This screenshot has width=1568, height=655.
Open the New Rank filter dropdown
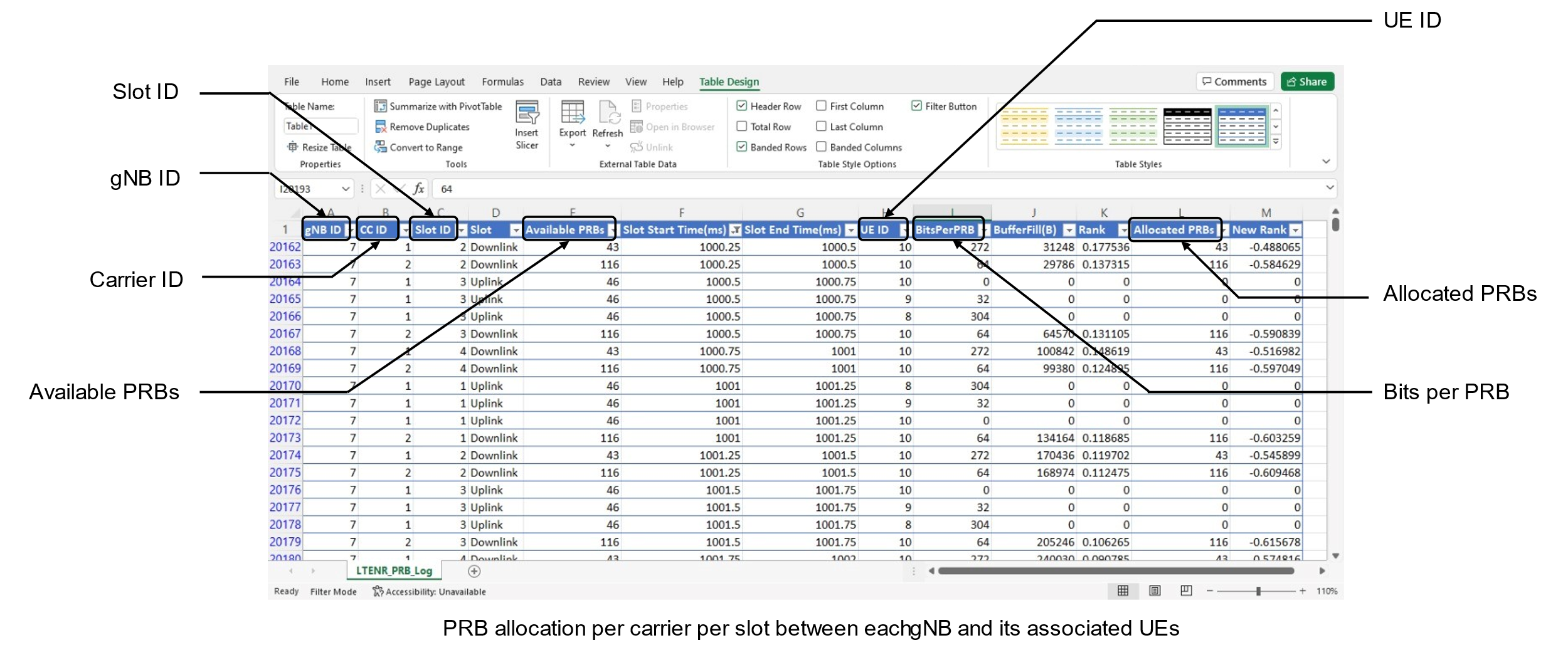(x=1295, y=230)
